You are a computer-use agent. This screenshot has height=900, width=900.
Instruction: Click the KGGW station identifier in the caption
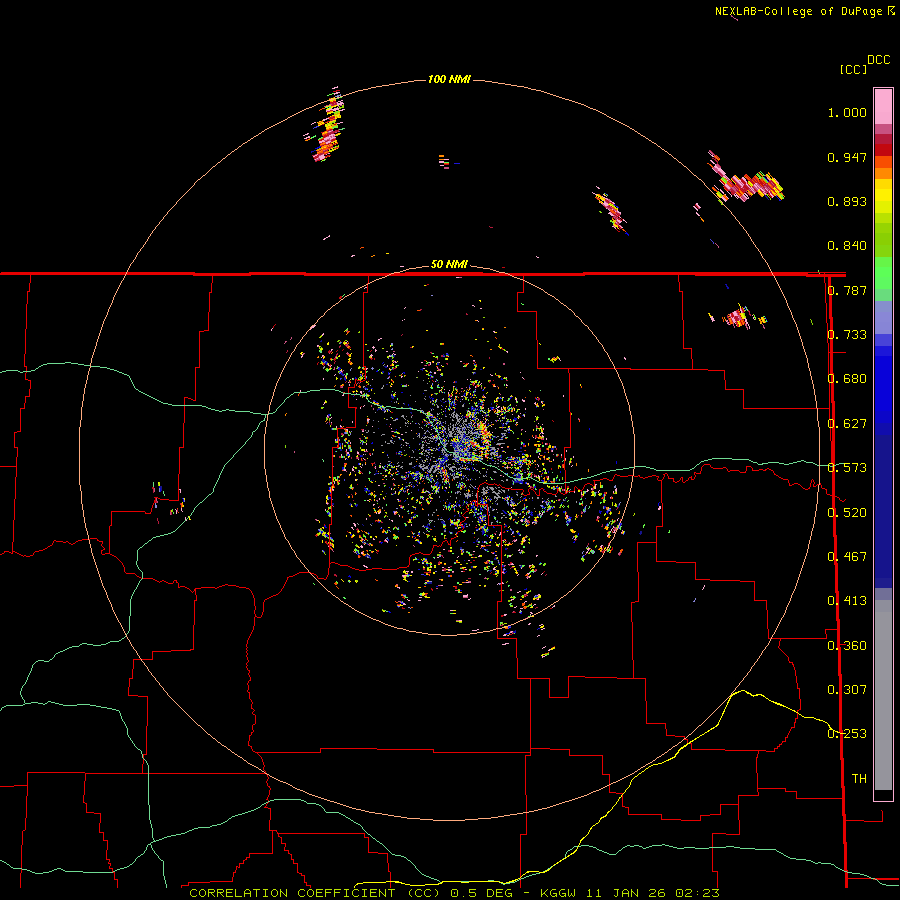pos(558,893)
